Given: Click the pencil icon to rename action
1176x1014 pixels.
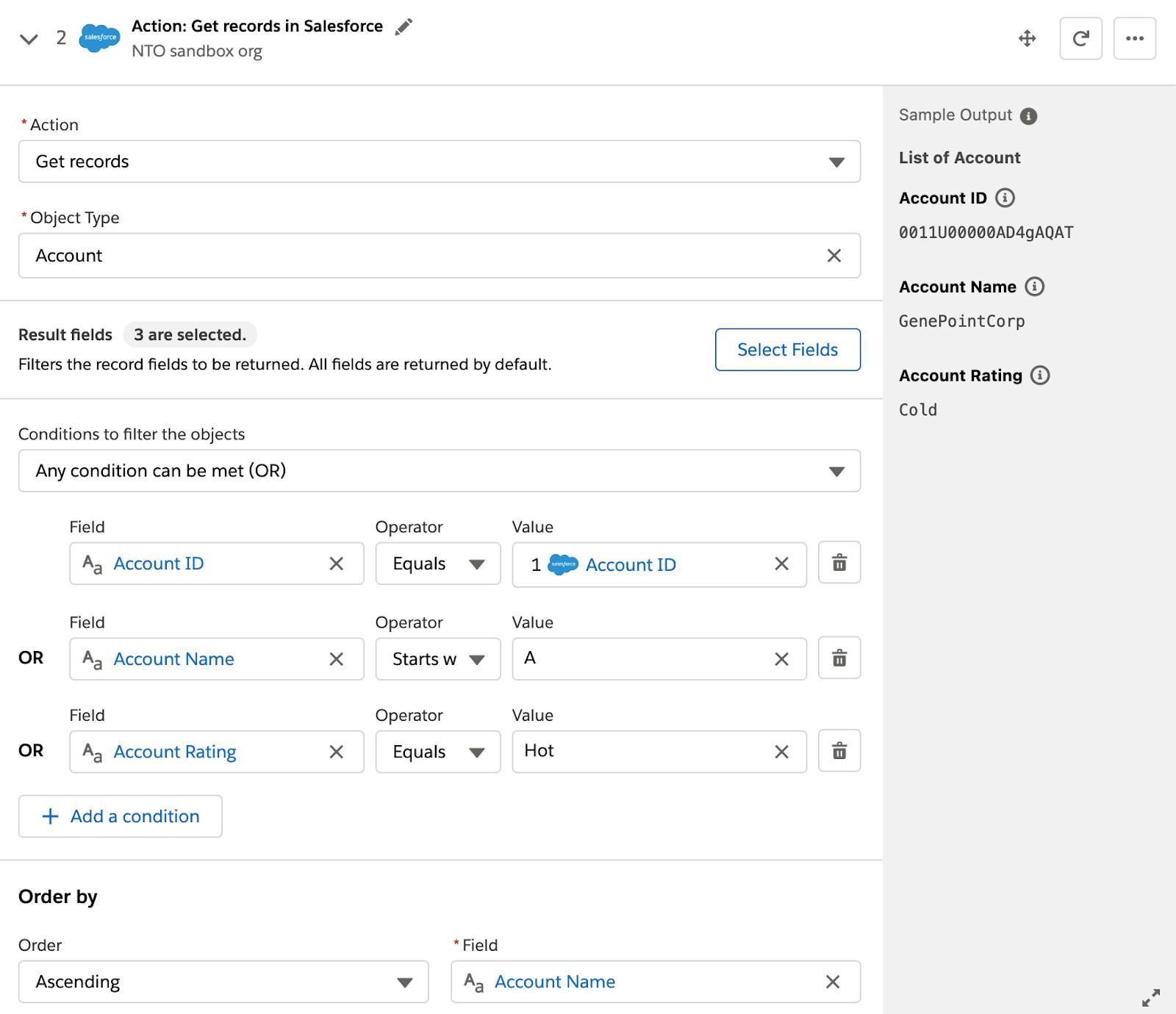Looking at the screenshot, I should point(404,27).
